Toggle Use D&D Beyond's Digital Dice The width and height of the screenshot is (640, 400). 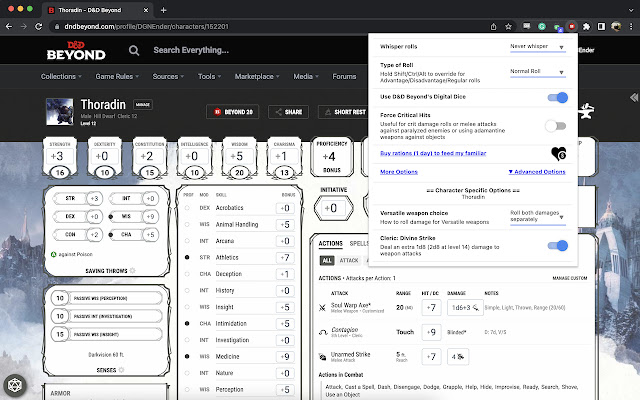[557, 98]
